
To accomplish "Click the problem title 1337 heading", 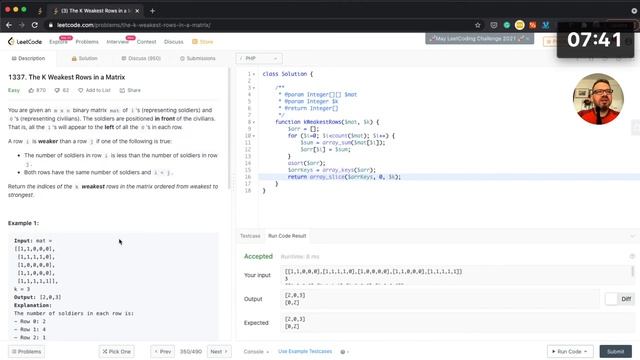I will pos(67,77).
